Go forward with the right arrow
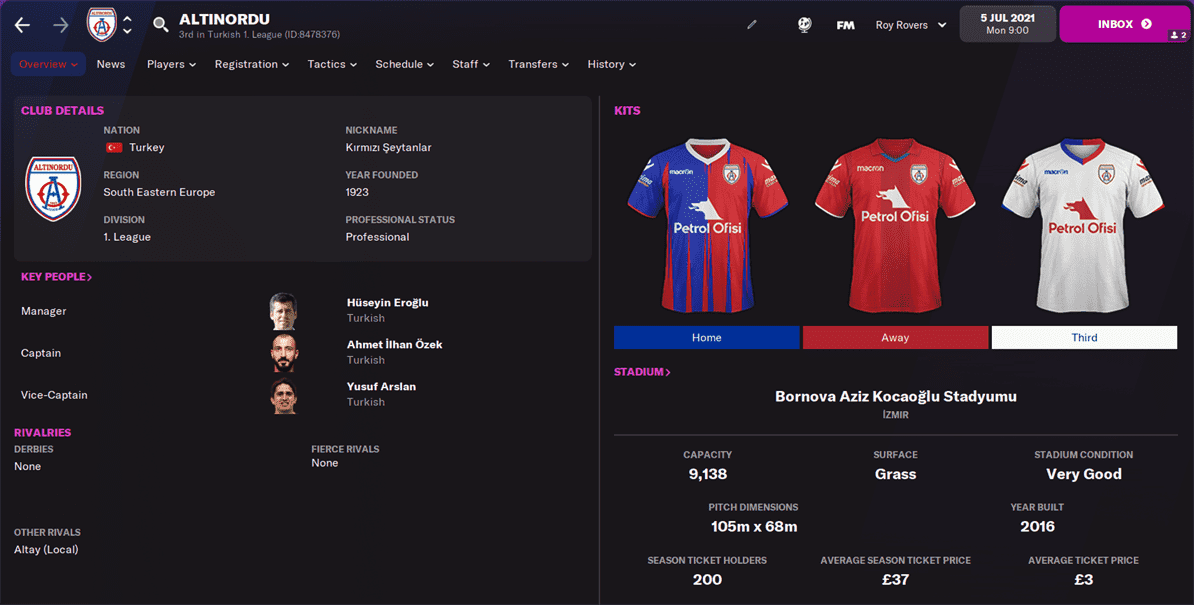The image size is (1194, 605). point(61,25)
